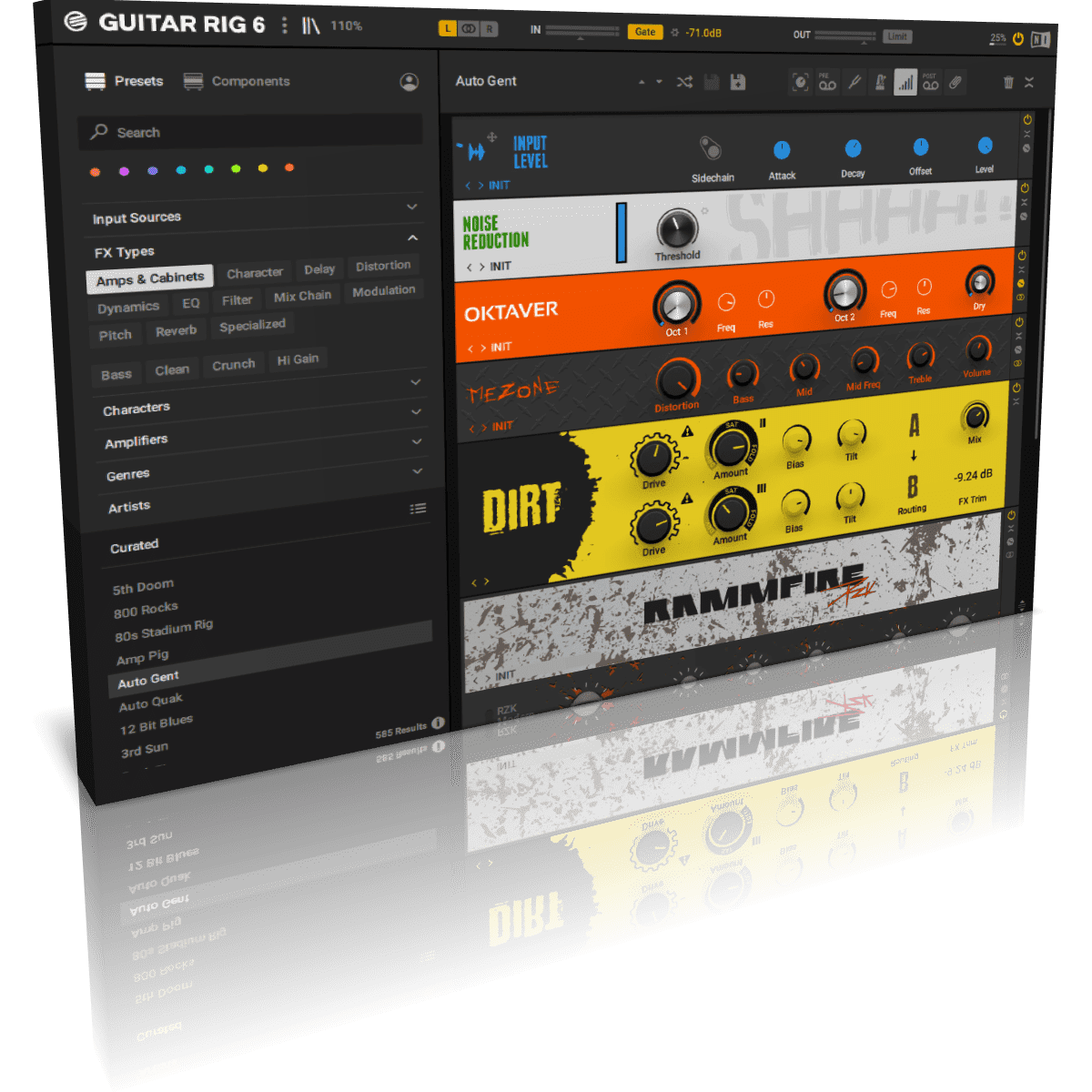Click the Oktaver Oct 1 knob
Image resolution: width=1092 pixels, height=1092 pixels.
[x=676, y=303]
